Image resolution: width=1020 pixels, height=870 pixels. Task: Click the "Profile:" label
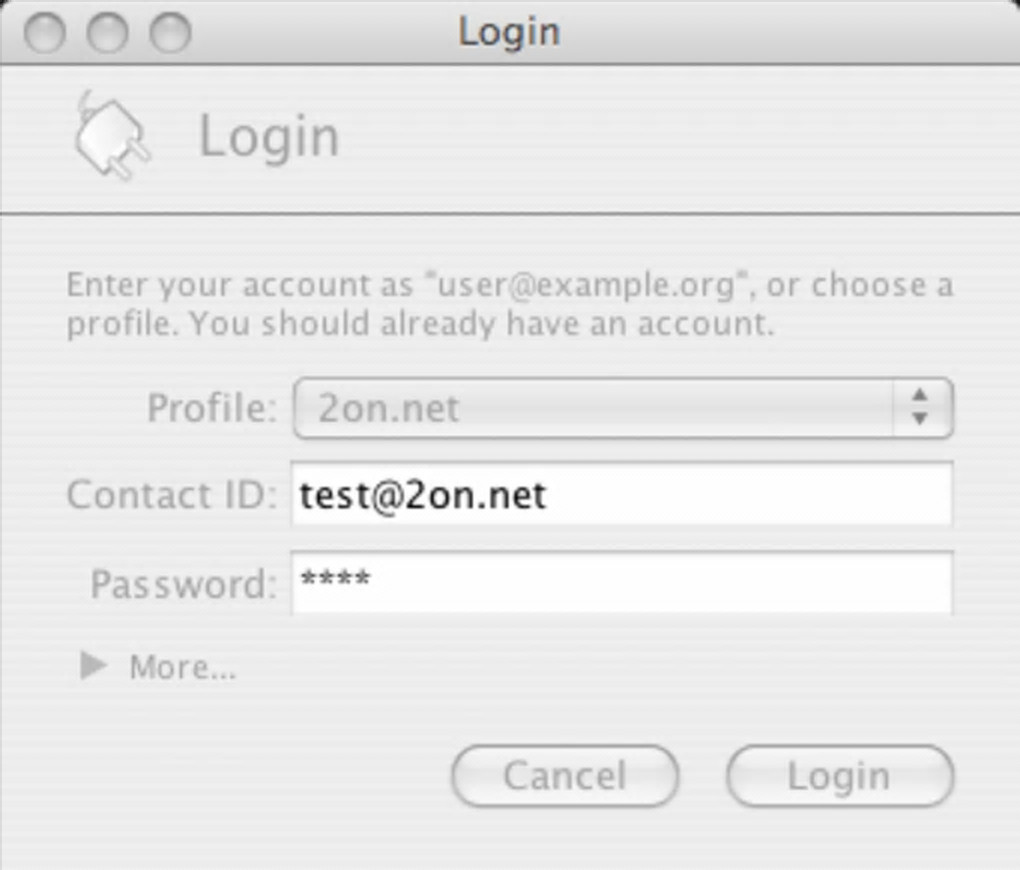pos(211,408)
